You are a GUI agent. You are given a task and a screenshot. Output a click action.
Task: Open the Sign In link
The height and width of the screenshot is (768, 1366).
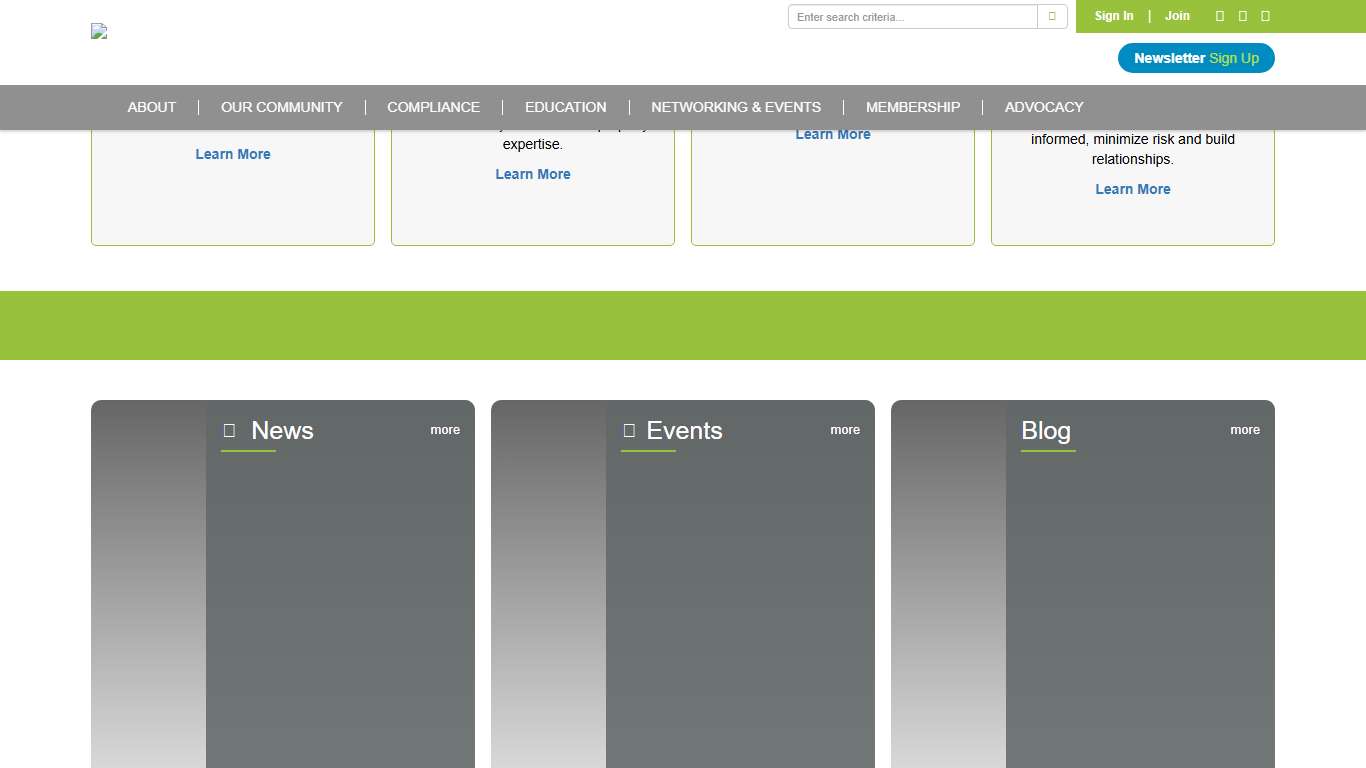(1114, 16)
